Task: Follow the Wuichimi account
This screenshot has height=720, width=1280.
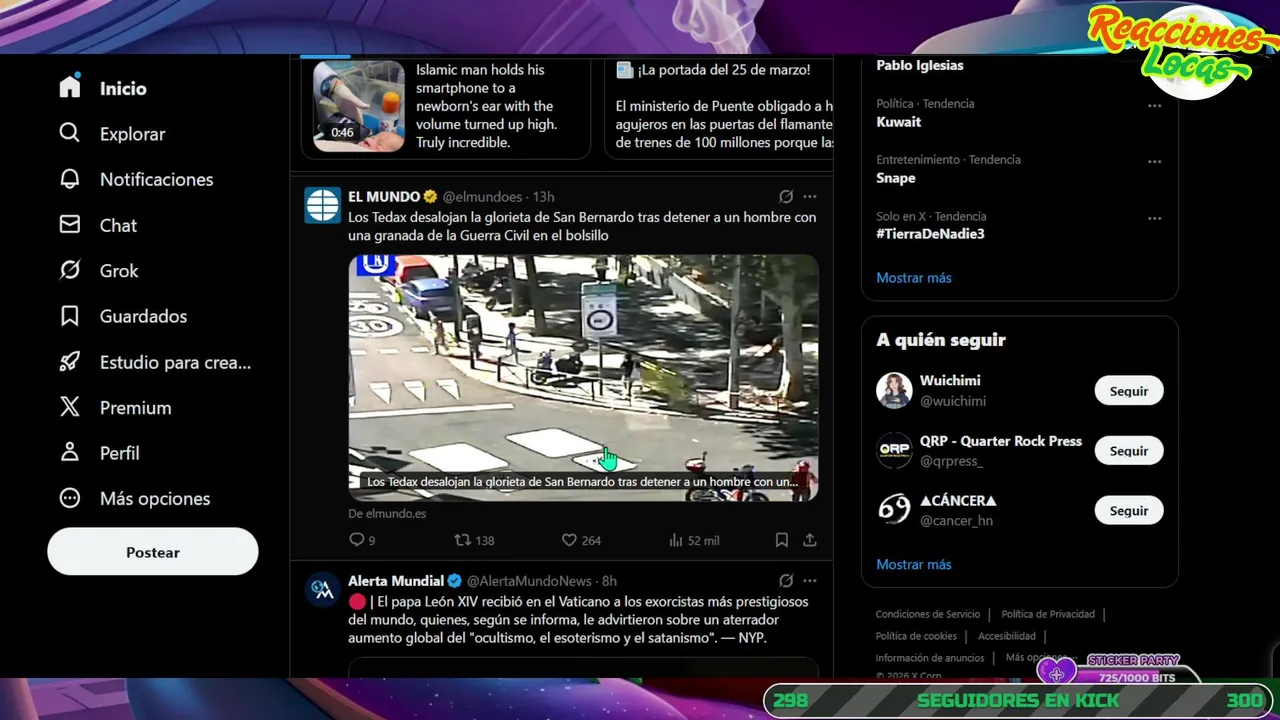Action: (1129, 391)
